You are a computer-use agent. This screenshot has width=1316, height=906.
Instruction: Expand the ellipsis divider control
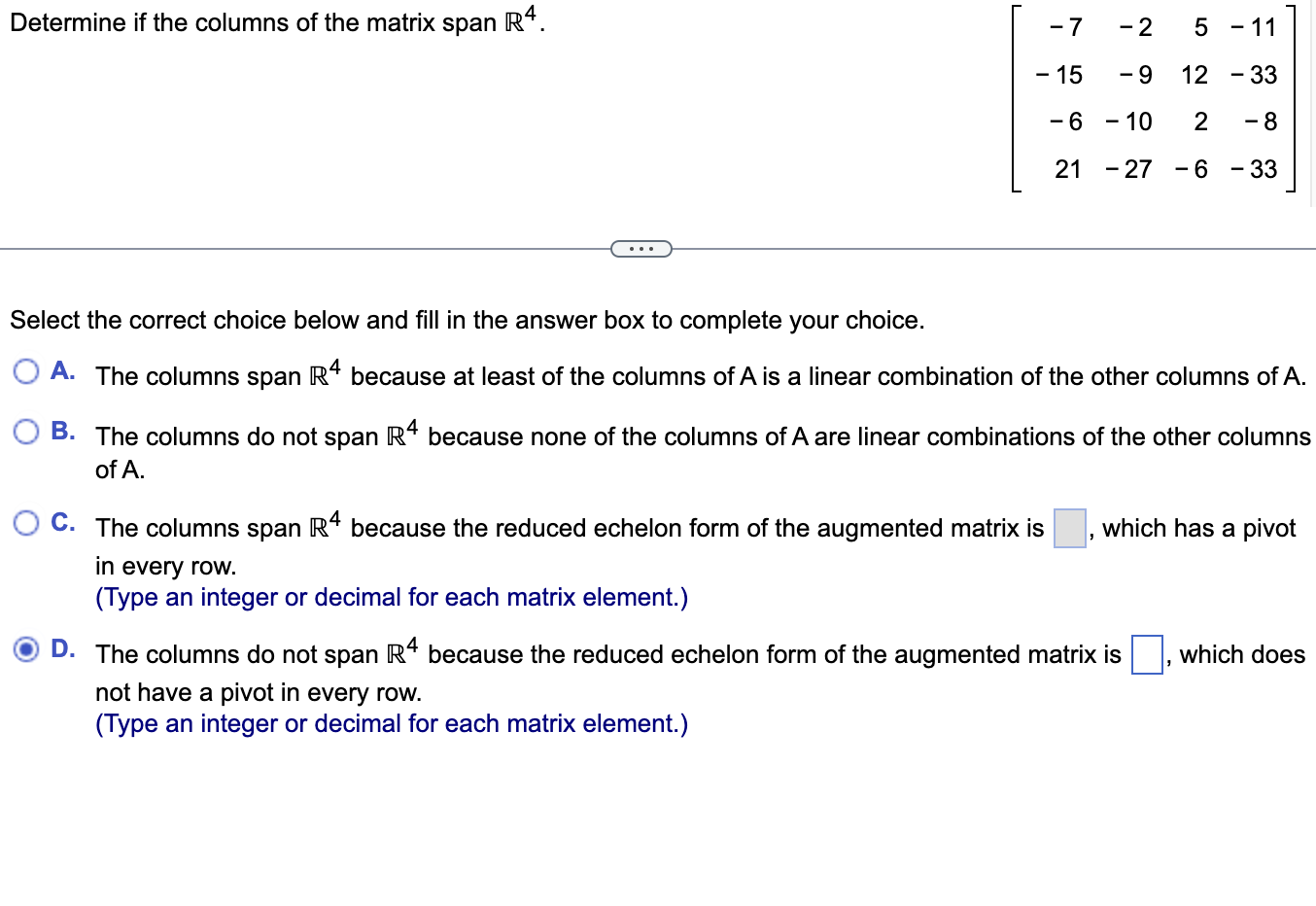[x=641, y=249]
